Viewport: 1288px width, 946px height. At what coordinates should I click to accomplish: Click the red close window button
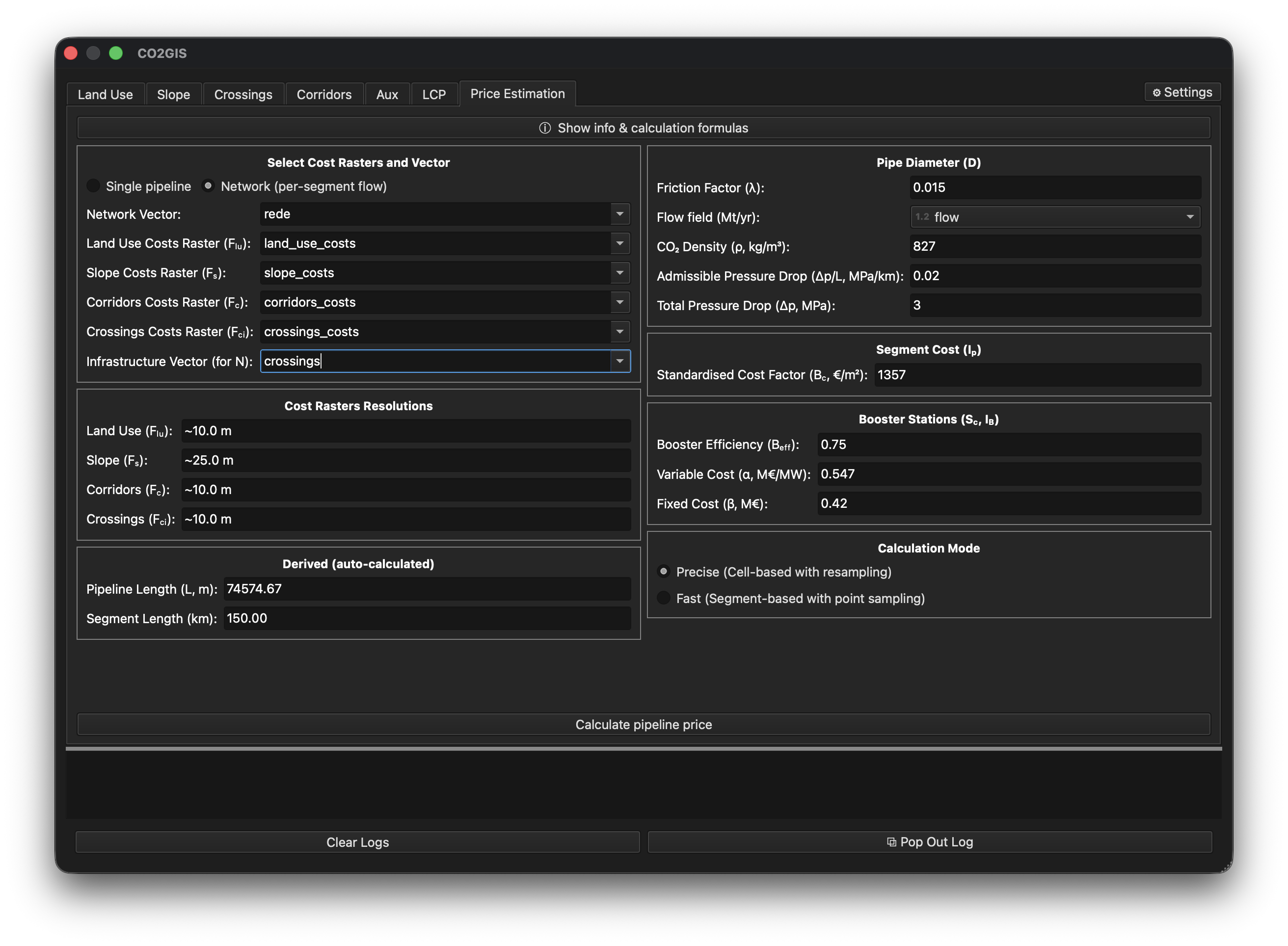(71, 53)
